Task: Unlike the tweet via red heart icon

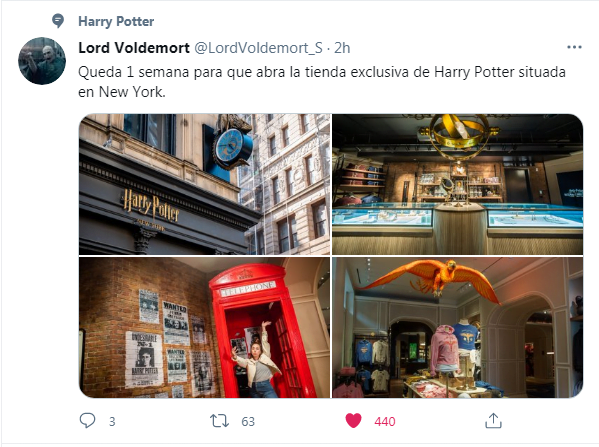Action: point(353,421)
